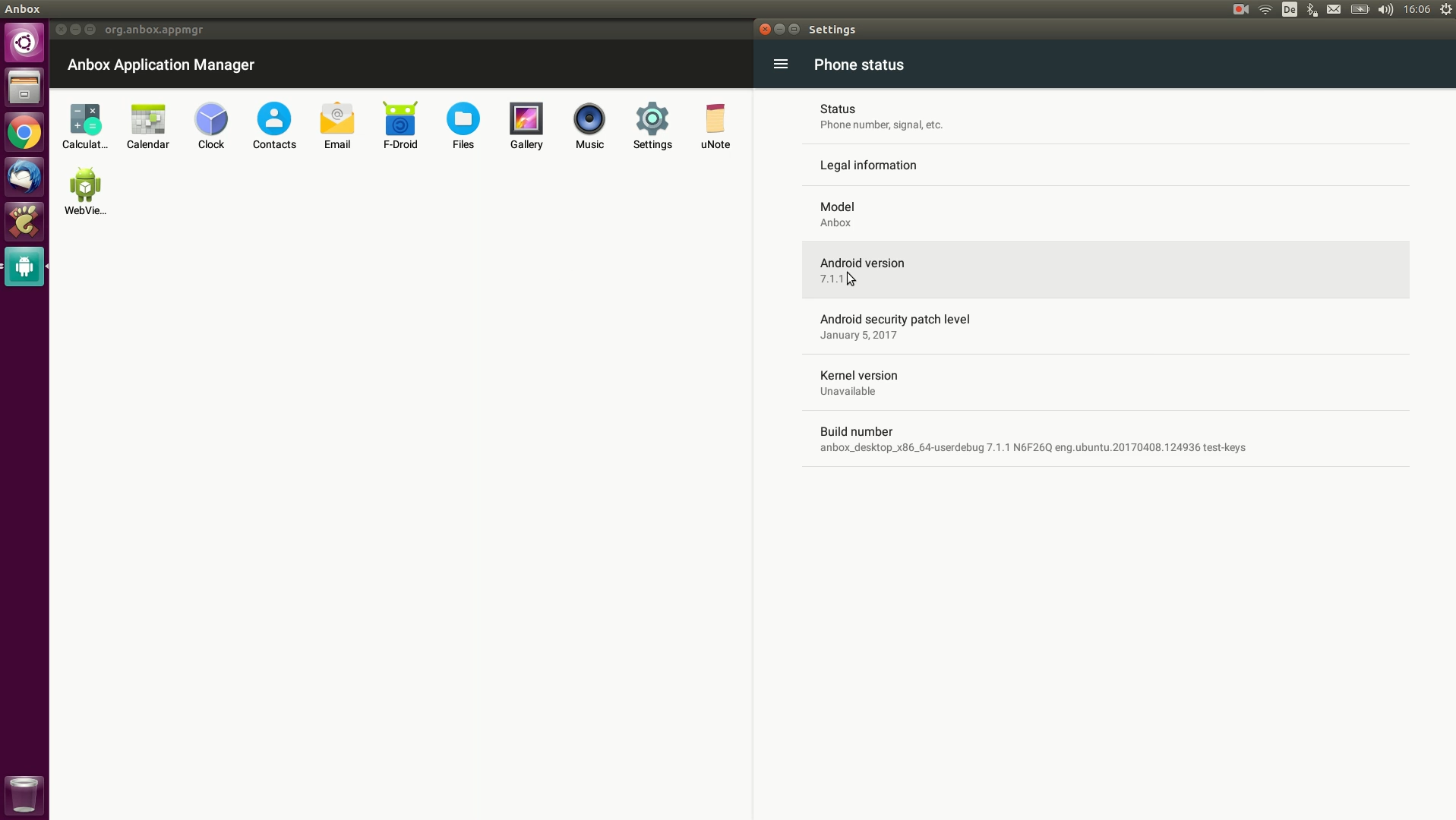
Task: Close the Settings window
Action: (x=766, y=29)
